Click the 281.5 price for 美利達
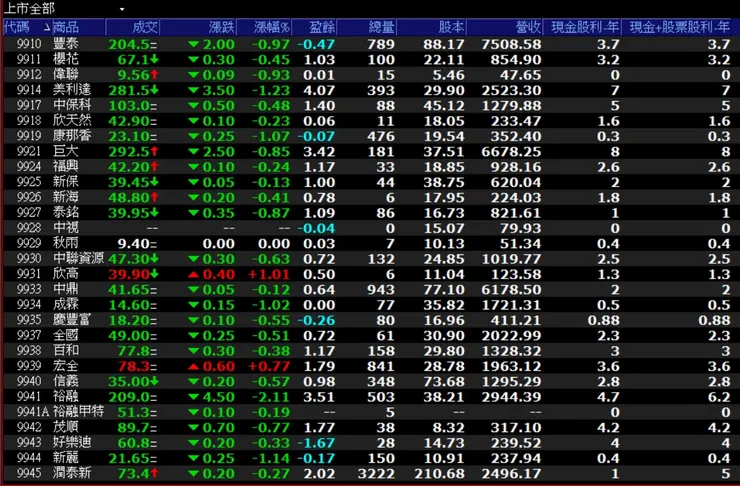740x486 pixels. (129, 90)
